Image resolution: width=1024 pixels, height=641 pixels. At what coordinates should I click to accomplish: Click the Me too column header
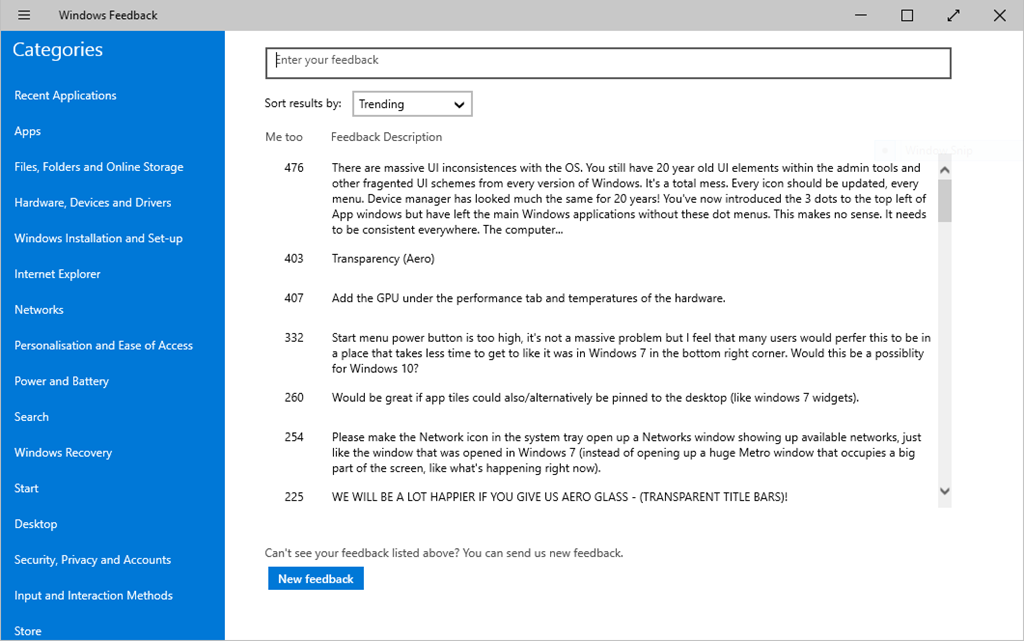click(x=283, y=137)
